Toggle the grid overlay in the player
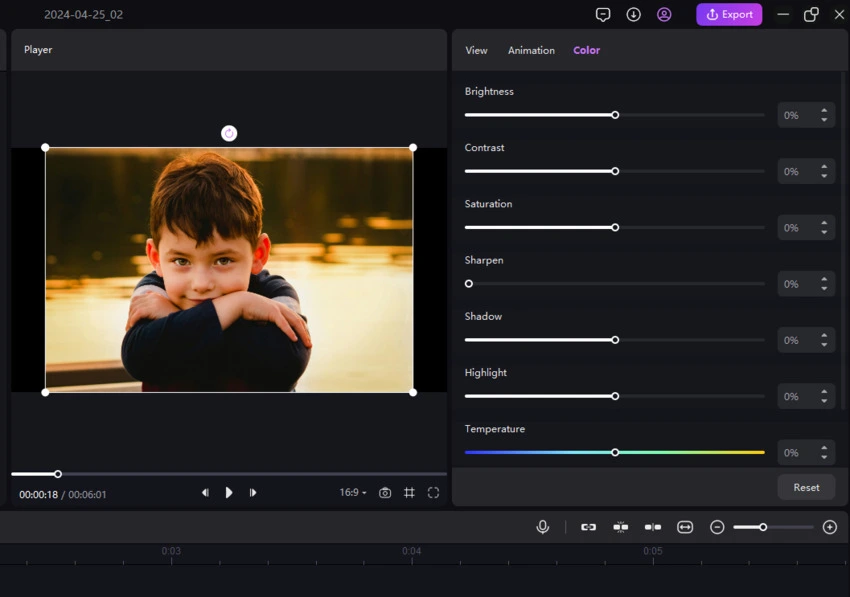Viewport: 850px width, 597px height. pyautogui.click(x=409, y=493)
